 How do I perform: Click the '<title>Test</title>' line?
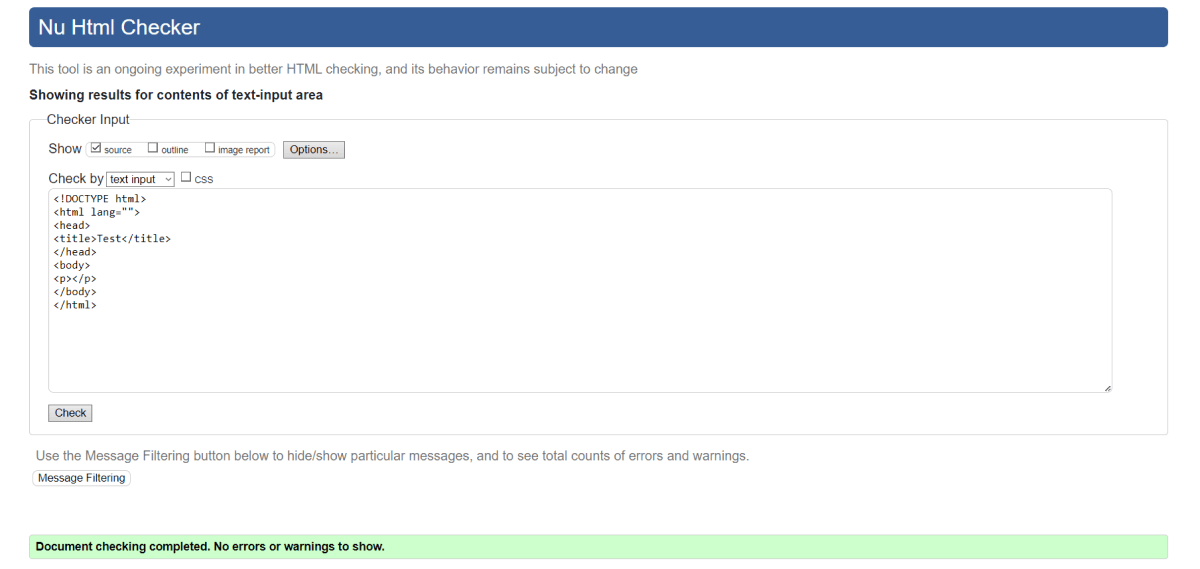112,239
